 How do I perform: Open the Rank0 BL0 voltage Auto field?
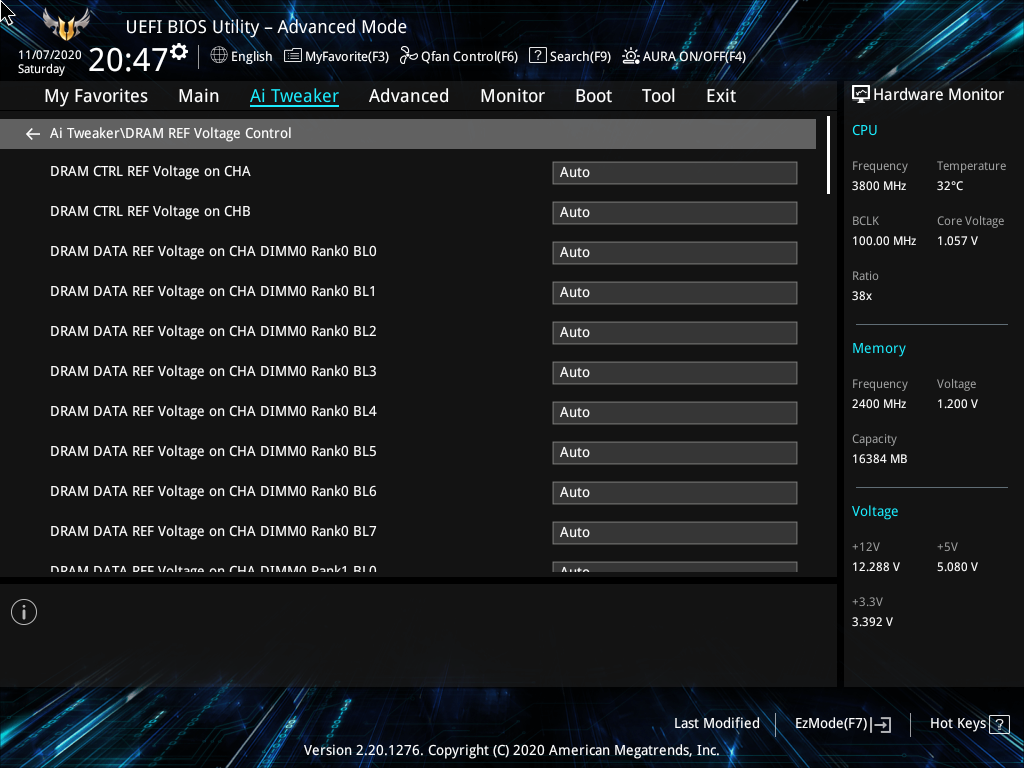tap(675, 253)
